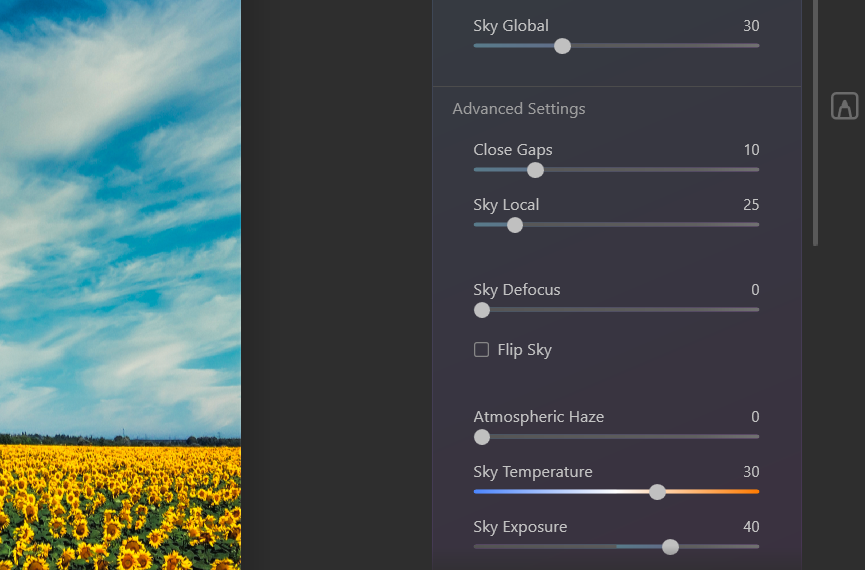Click the Sky Temperature slider handle
865x570 pixels.
(x=657, y=492)
